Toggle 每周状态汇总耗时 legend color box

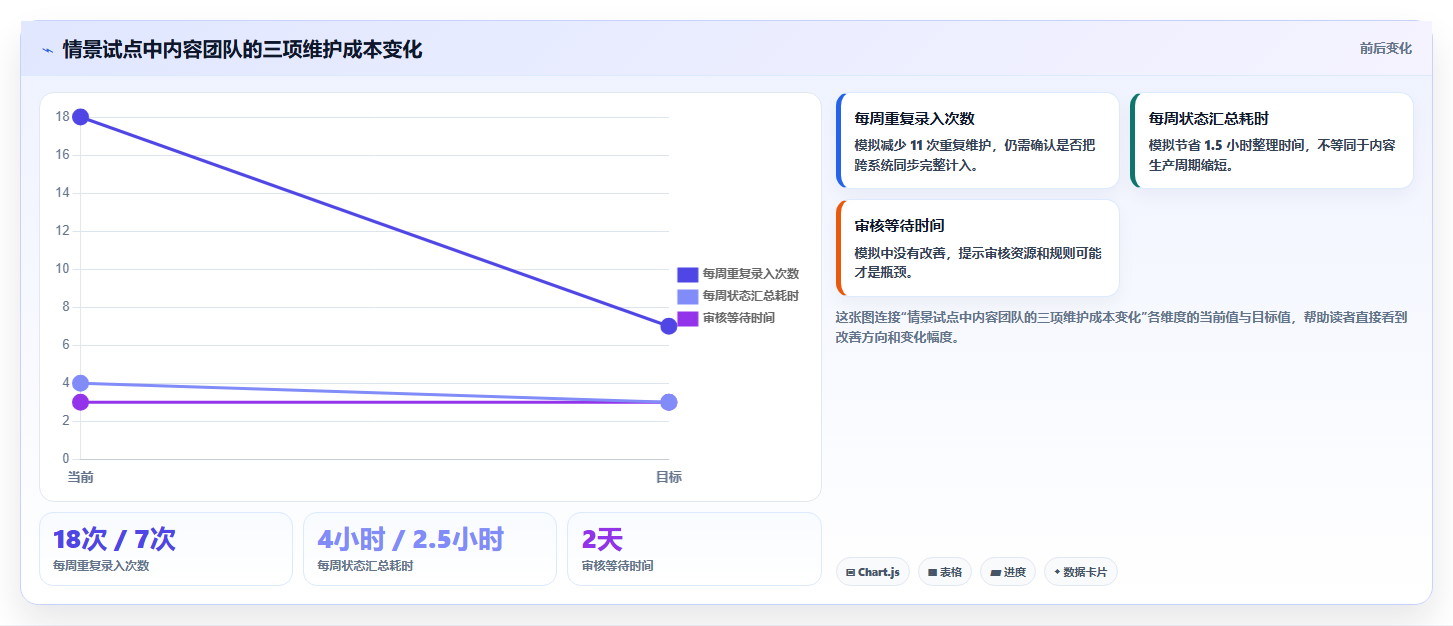[x=687, y=296]
